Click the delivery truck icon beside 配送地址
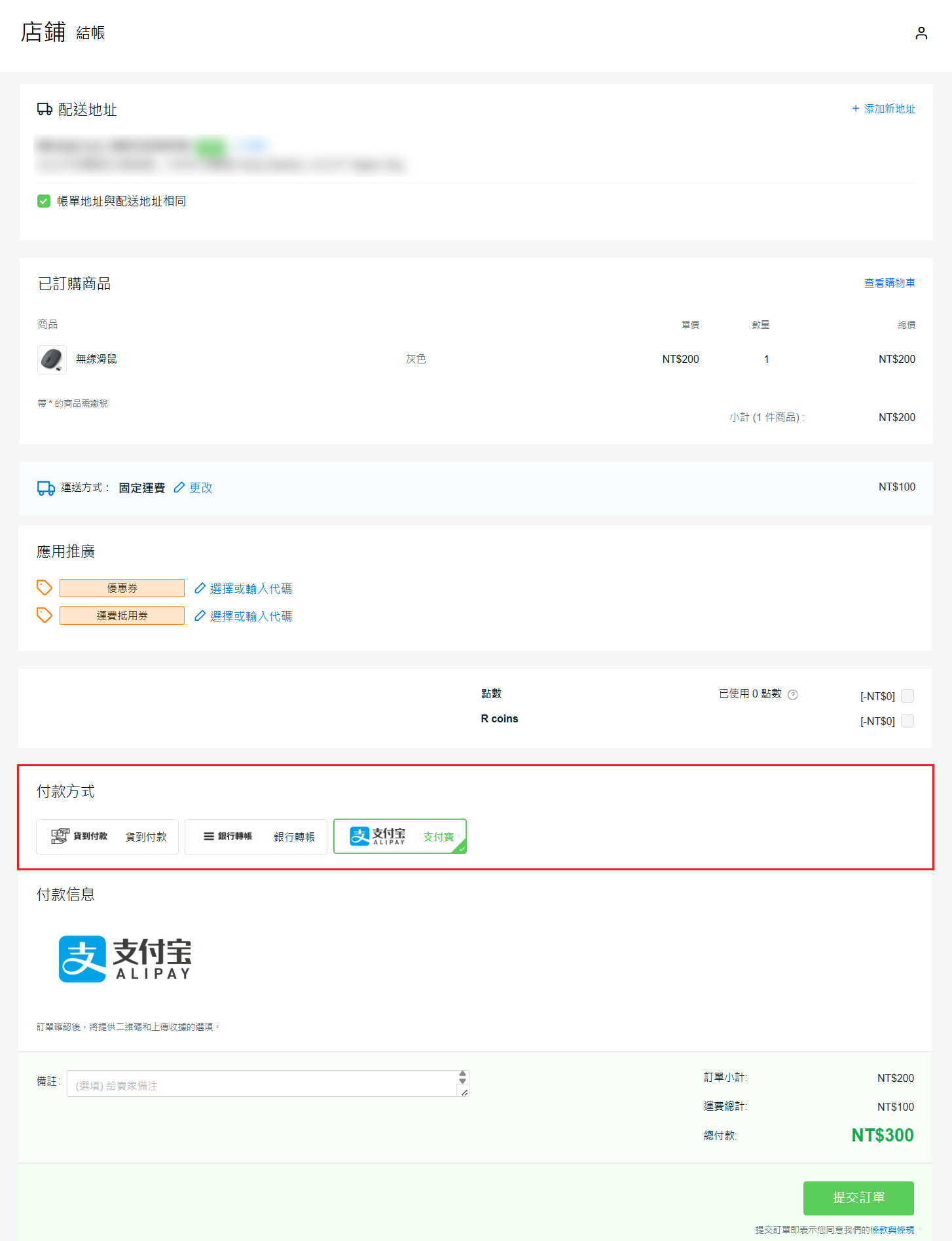The height and width of the screenshot is (1241, 952). point(45,109)
